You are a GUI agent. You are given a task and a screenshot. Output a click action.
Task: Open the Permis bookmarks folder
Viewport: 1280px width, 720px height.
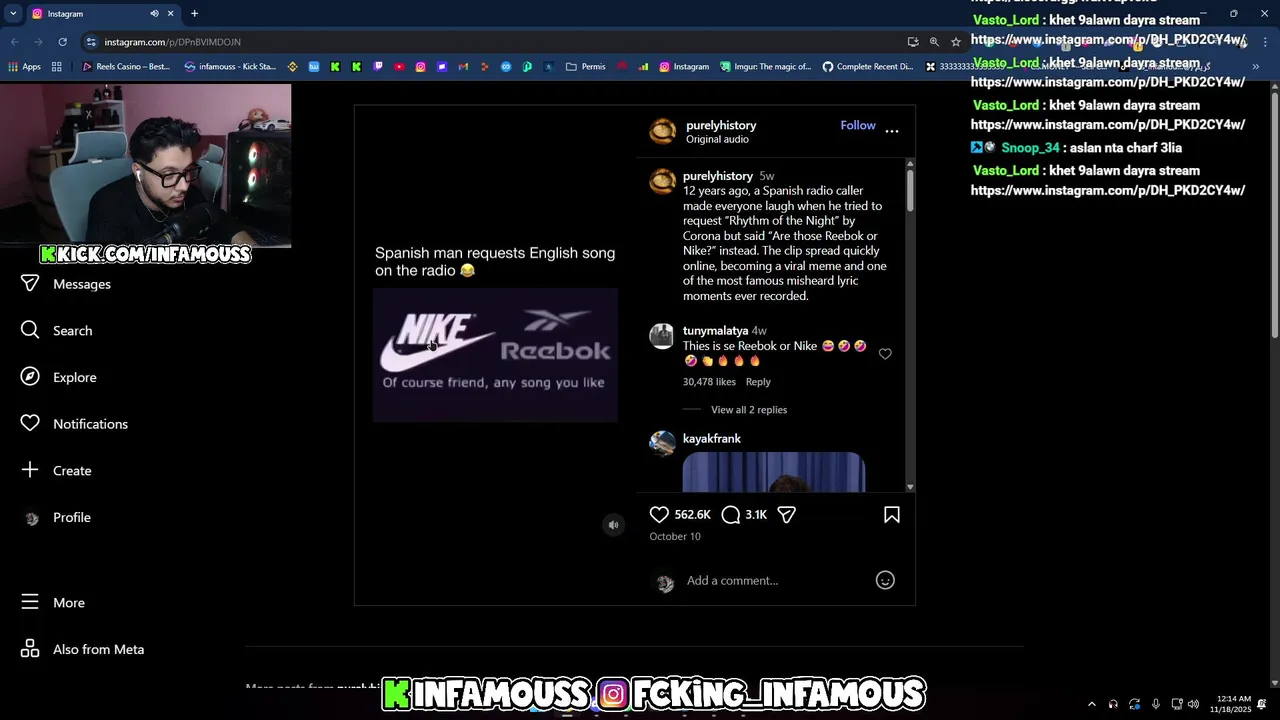tap(585, 67)
